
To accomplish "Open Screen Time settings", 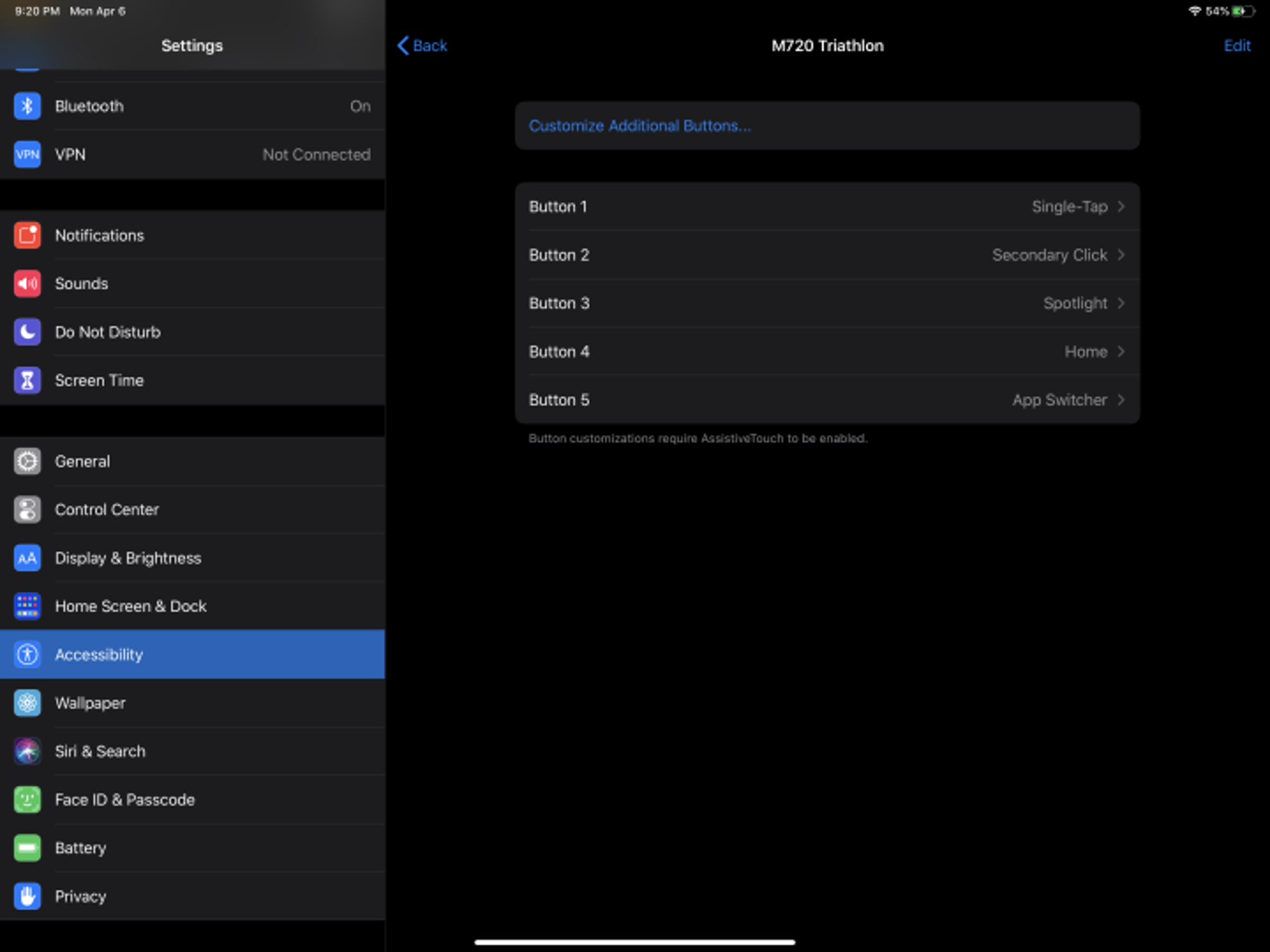I will [x=192, y=380].
